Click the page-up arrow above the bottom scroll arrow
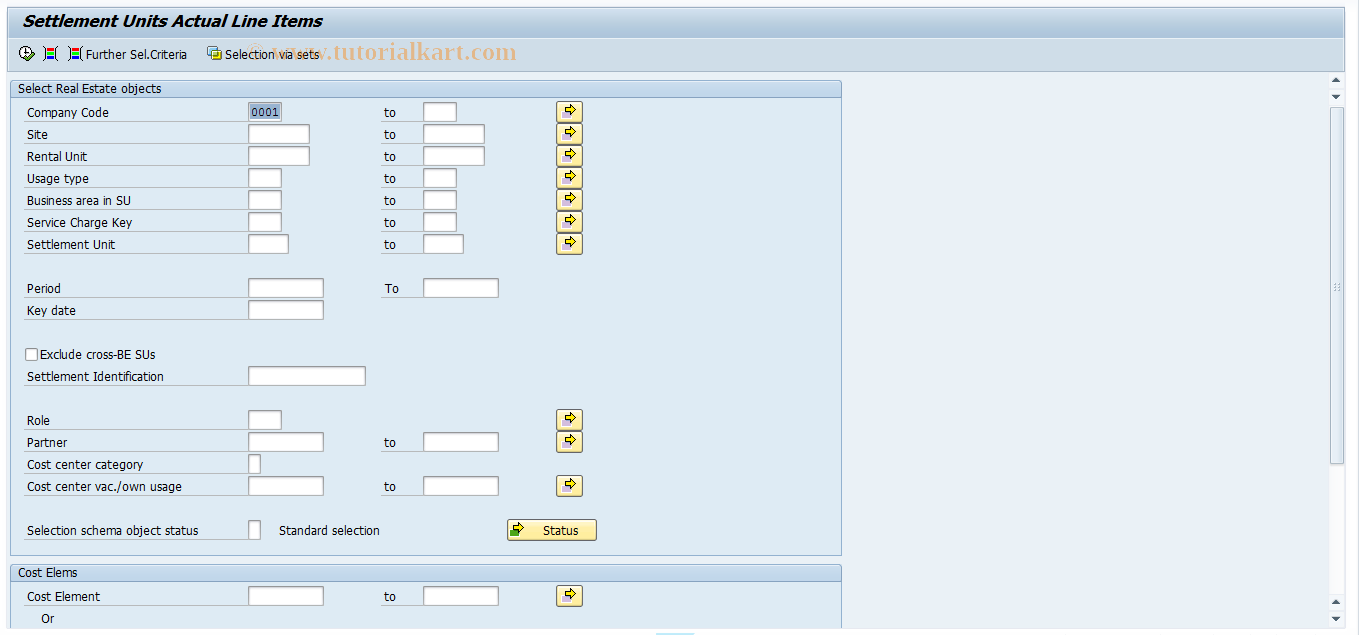This screenshot has height=635, width=1359. point(1337,602)
